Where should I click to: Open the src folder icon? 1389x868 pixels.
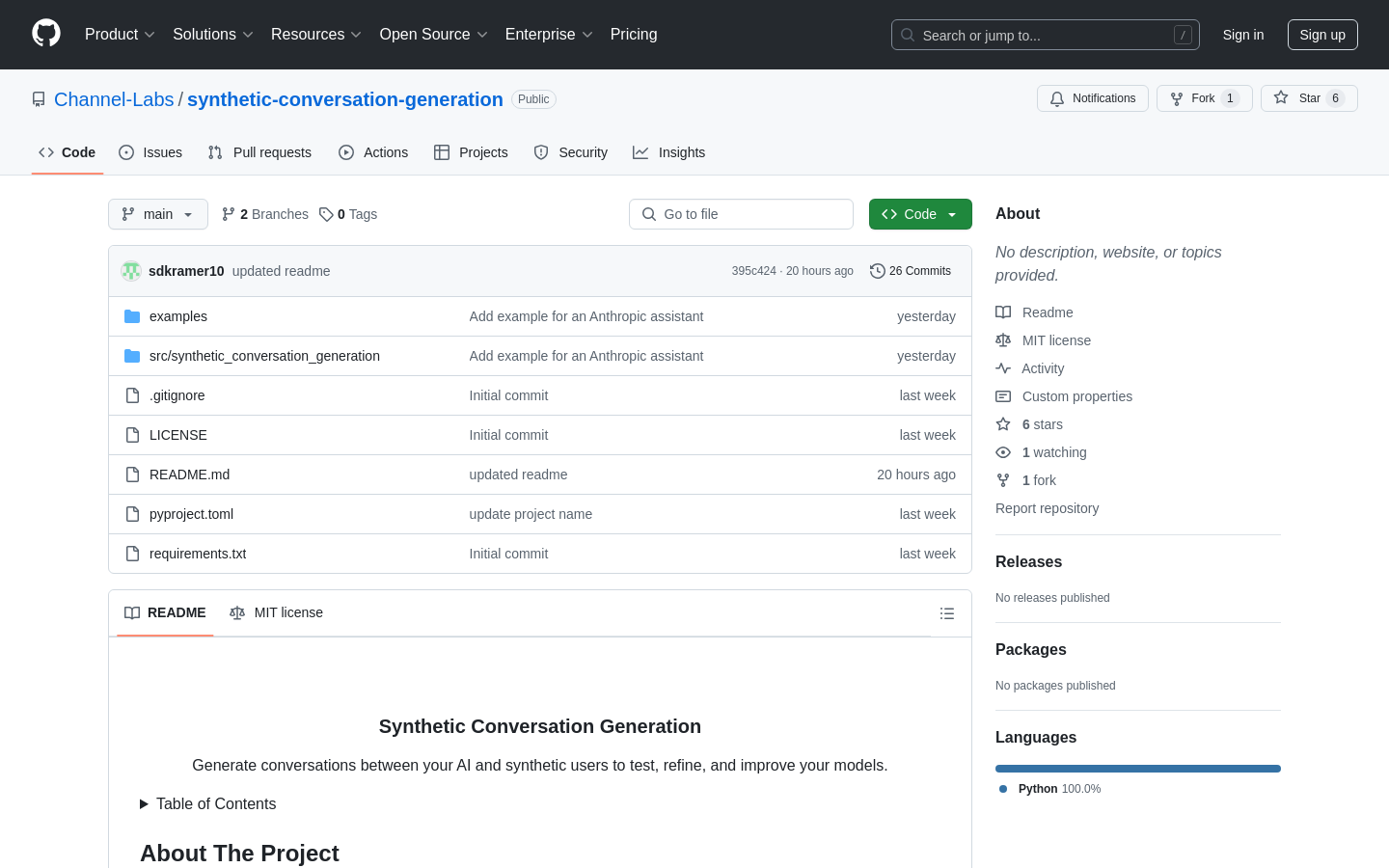(x=132, y=356)
